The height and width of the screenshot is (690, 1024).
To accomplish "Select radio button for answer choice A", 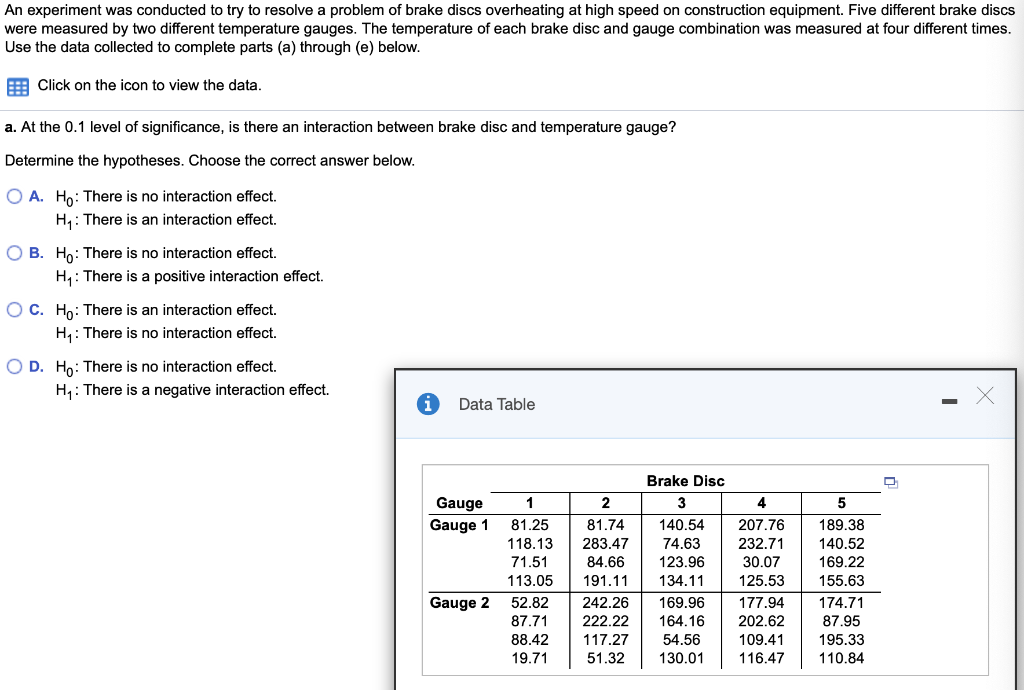I will pyautogui.click(x=14, y=195).
